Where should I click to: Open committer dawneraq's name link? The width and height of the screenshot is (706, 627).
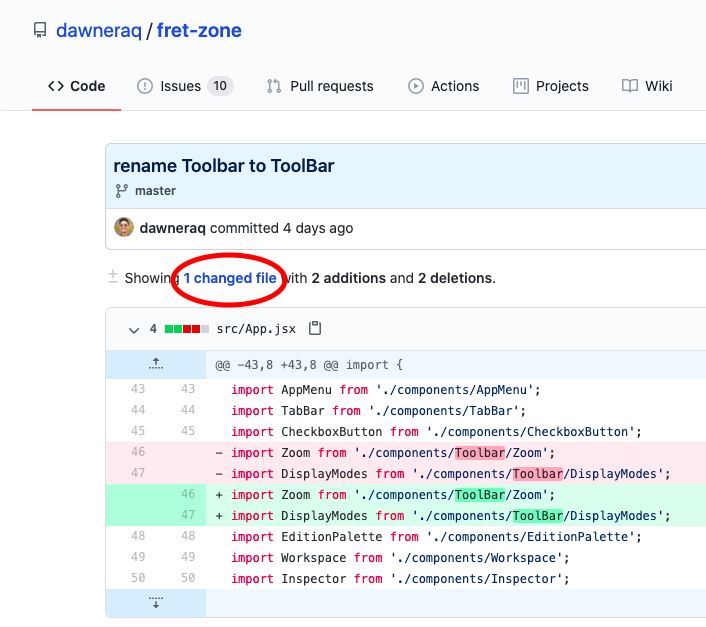tap(172, 228)
